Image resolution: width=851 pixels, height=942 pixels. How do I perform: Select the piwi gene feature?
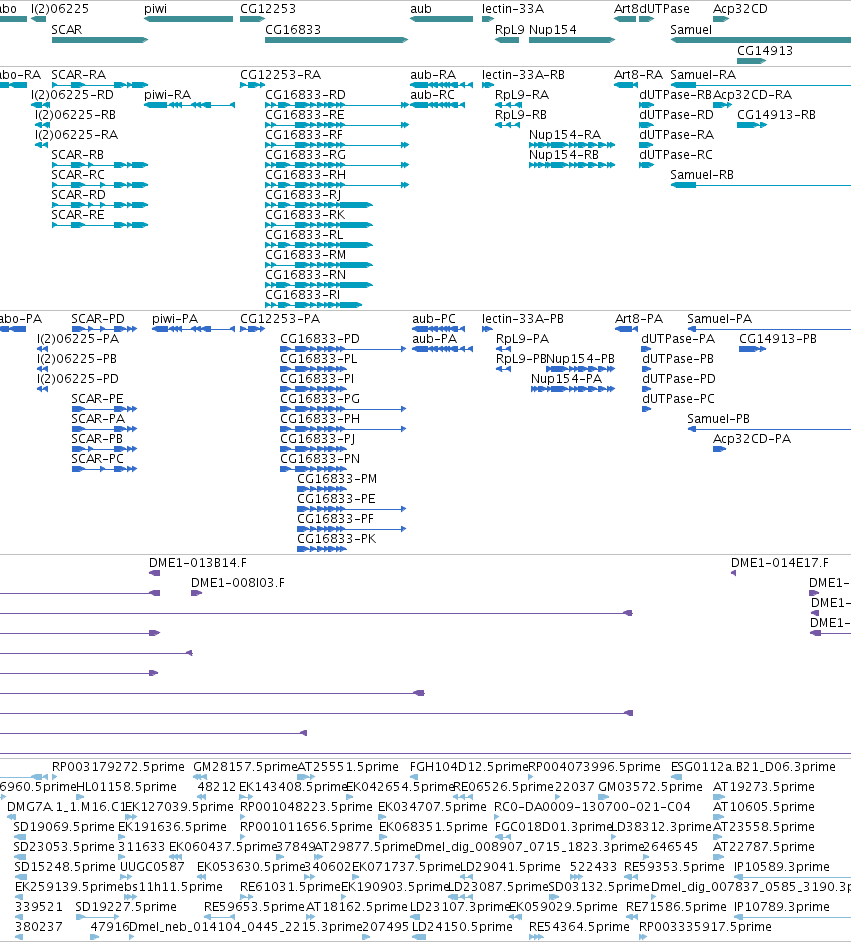click(x=189, y=19)
